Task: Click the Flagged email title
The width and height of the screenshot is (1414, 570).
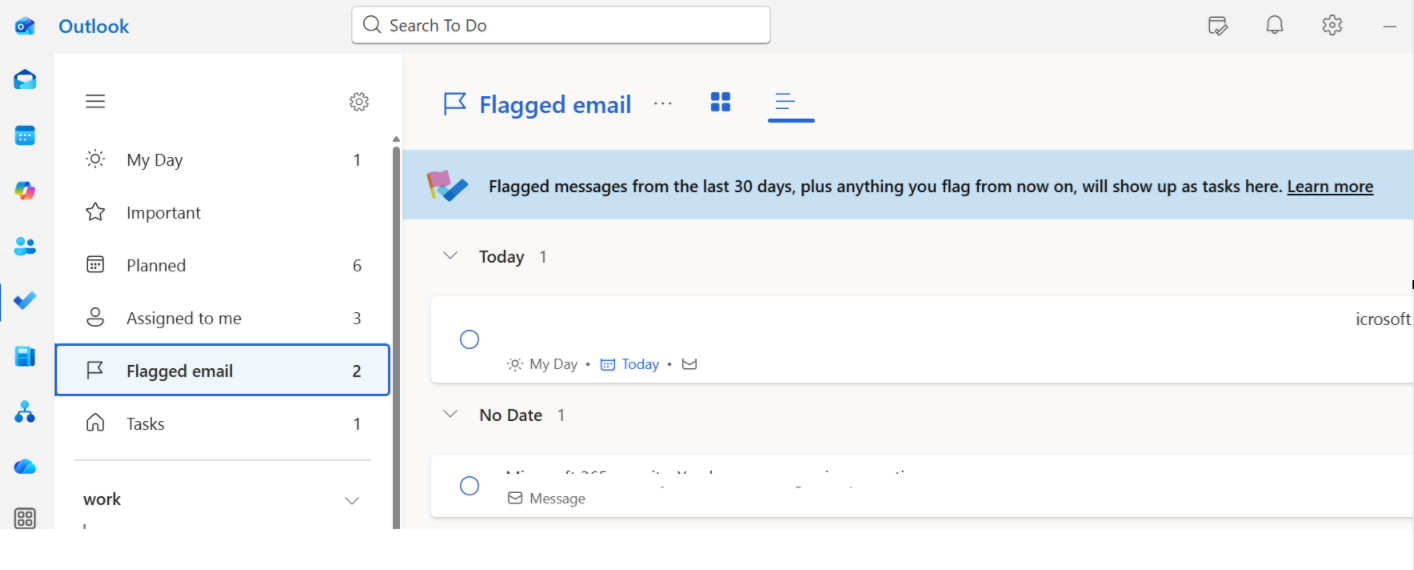Action: coord(555,104)
